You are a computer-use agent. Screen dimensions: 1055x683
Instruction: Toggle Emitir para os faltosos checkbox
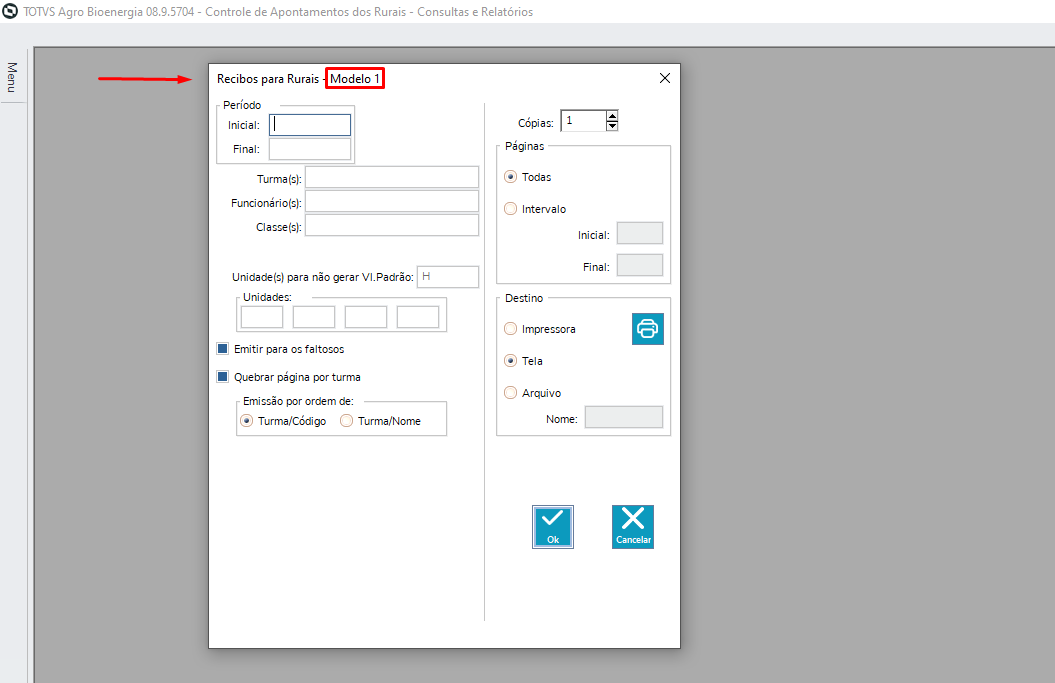click(223, 349)
